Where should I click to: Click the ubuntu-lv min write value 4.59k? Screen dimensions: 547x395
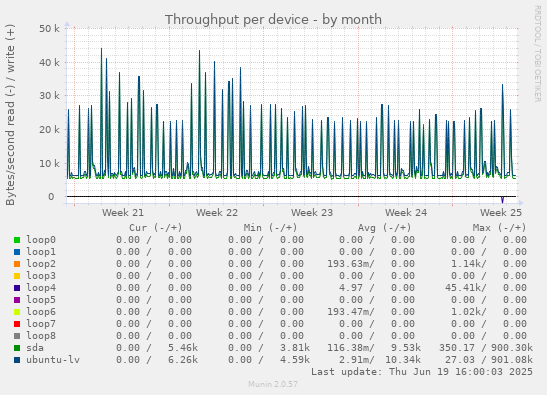coord(295,360)
